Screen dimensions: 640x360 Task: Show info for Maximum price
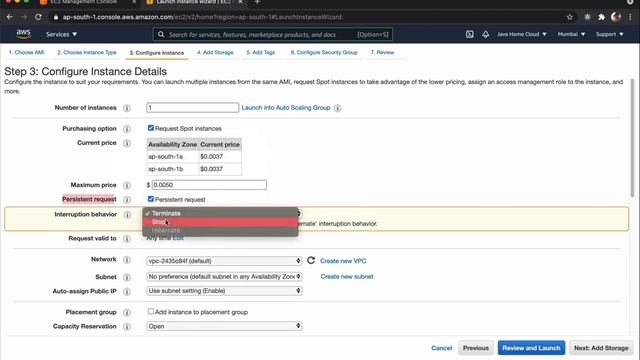click(127, 185)
